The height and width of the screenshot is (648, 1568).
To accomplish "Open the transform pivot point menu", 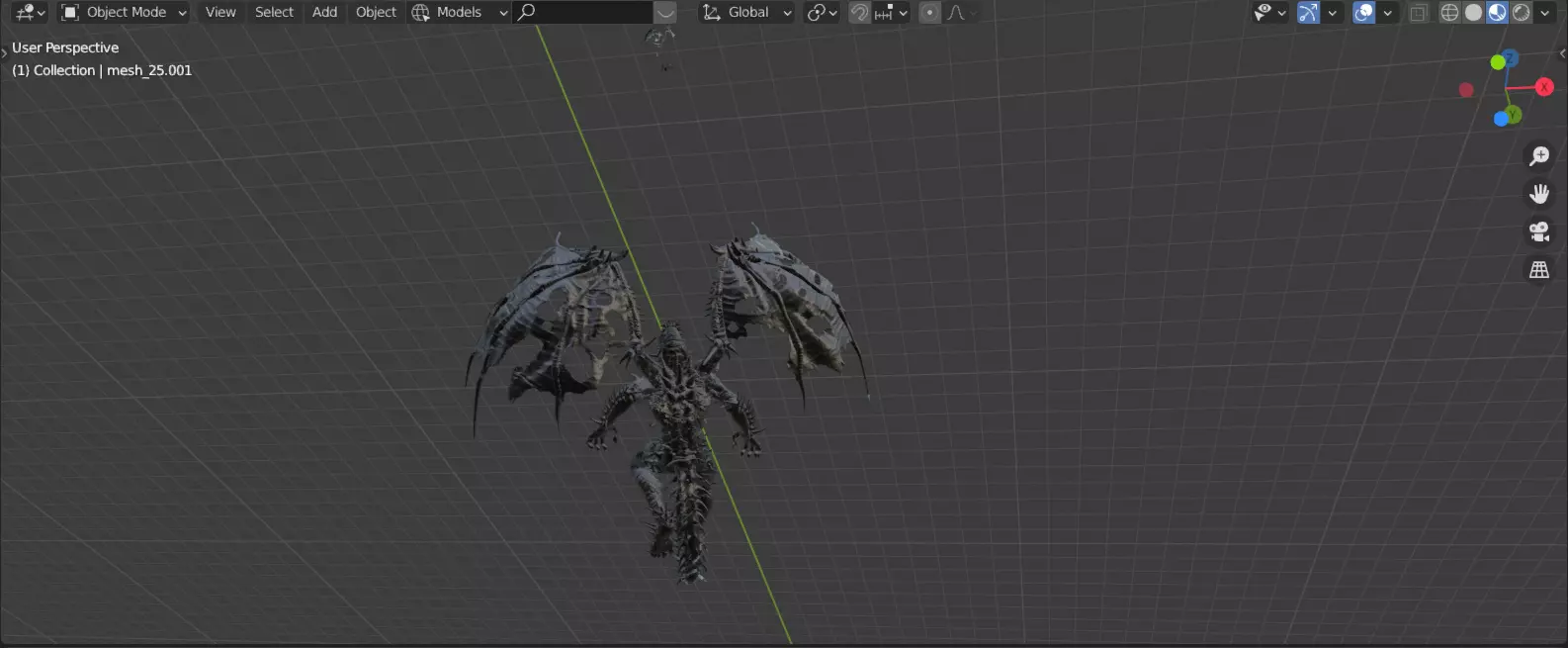I will pyautogui.click(x=822, y=12).
